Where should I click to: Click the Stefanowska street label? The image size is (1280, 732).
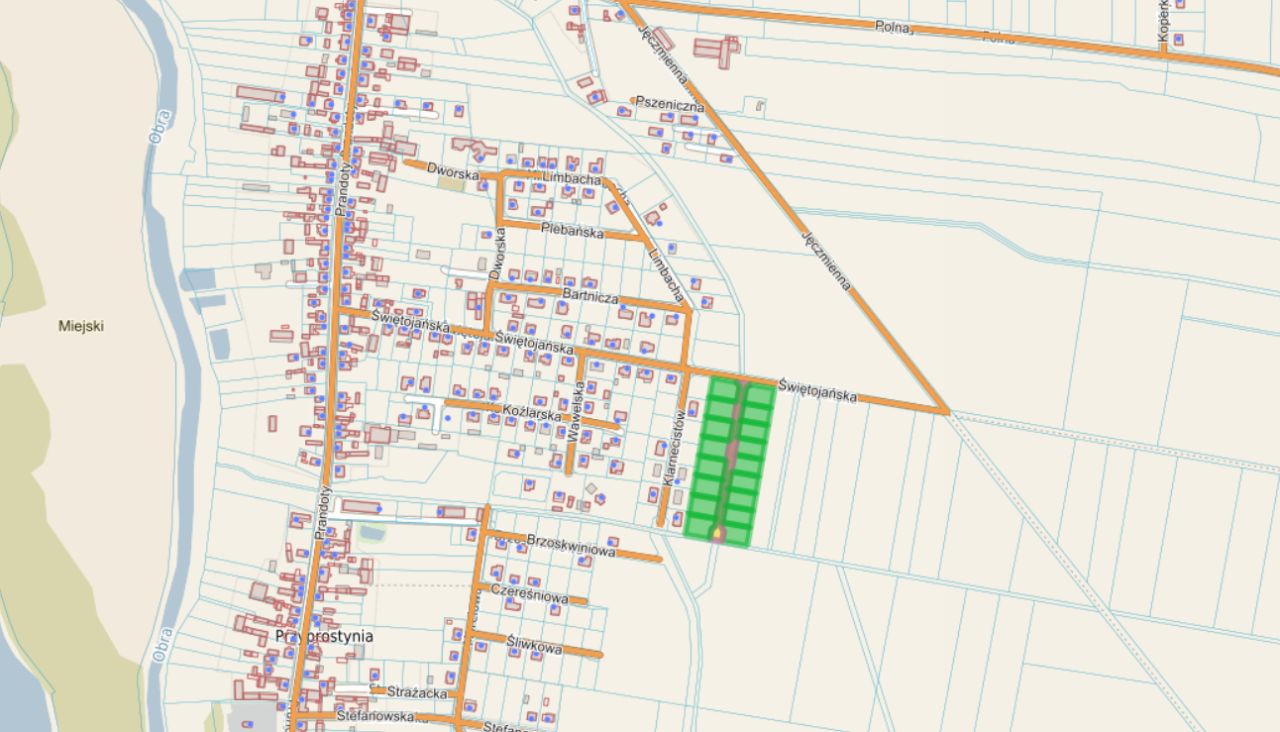coord(375,716)
